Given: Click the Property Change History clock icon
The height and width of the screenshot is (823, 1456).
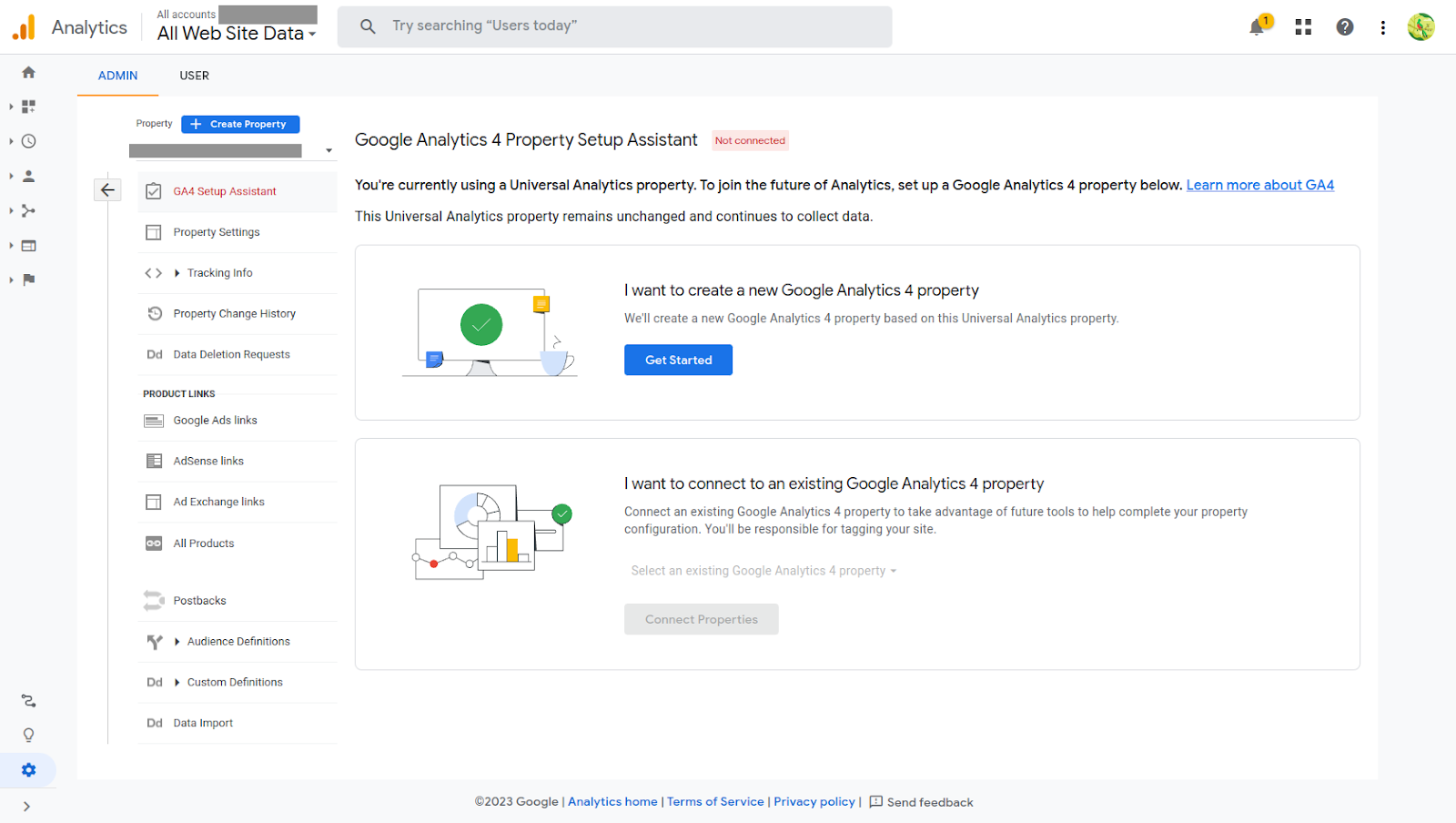Looking at the screenshot, I should click(x=154, y=313).
